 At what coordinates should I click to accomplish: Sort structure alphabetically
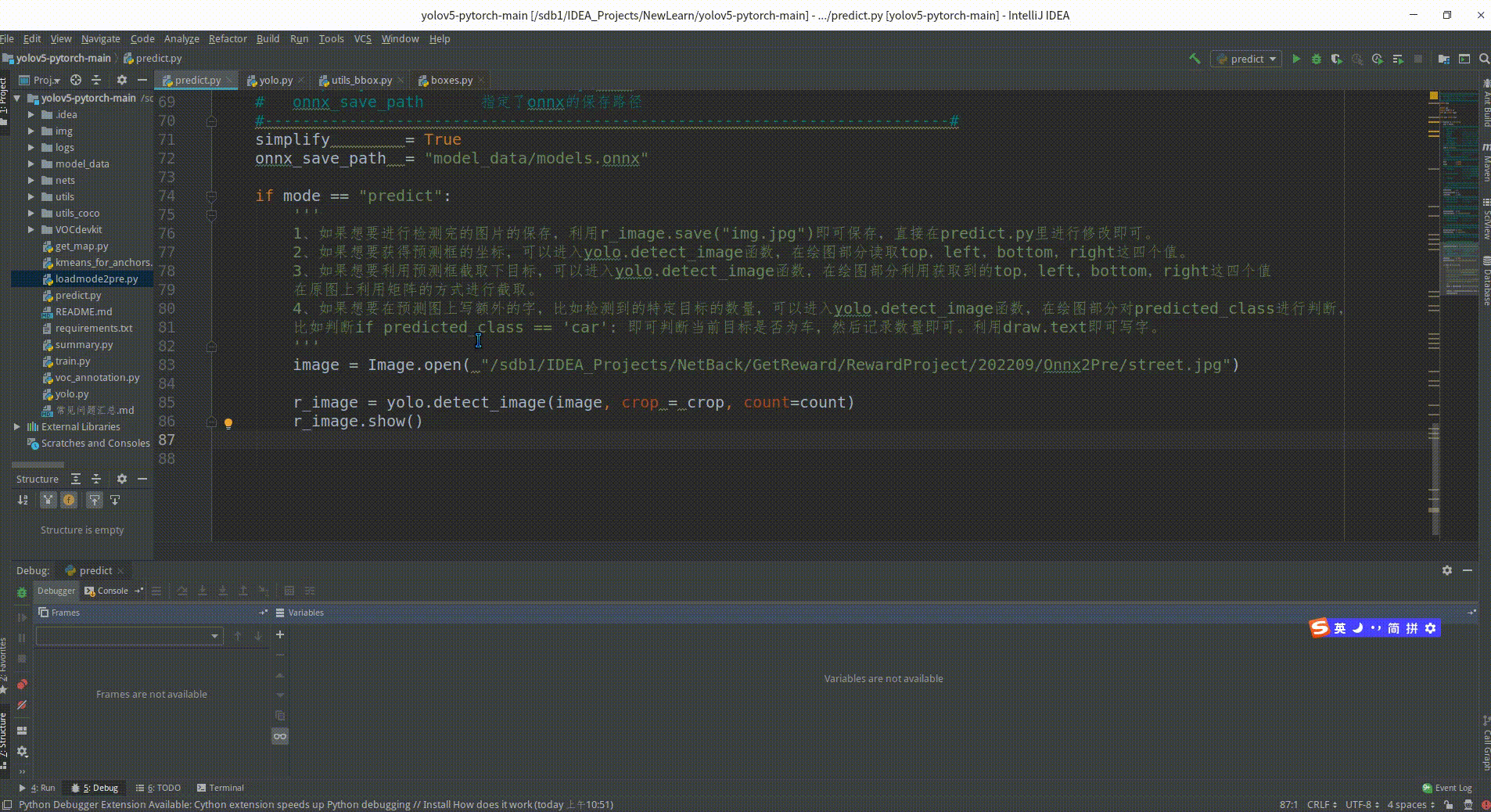pyautogui.click(x=23, y=500)
